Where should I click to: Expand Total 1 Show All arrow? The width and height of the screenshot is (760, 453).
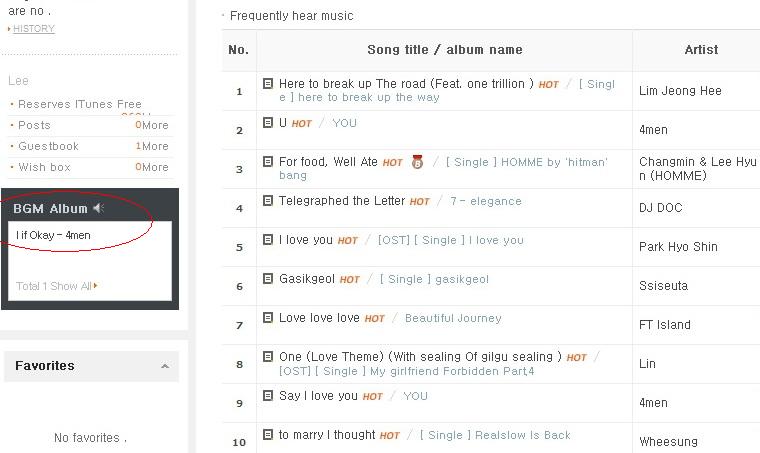point(95,286)
